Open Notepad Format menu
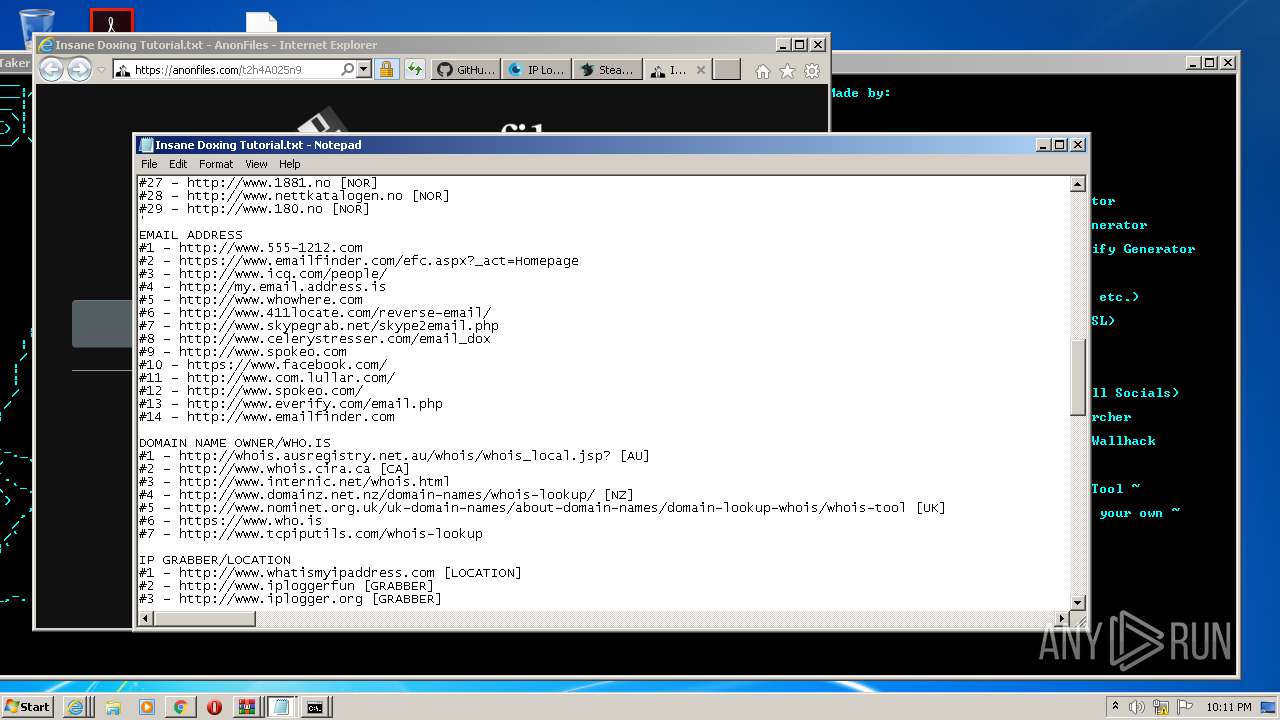The width and height of the screenshot is (1280, 720). pyautogui.click(x=216, y=164)
